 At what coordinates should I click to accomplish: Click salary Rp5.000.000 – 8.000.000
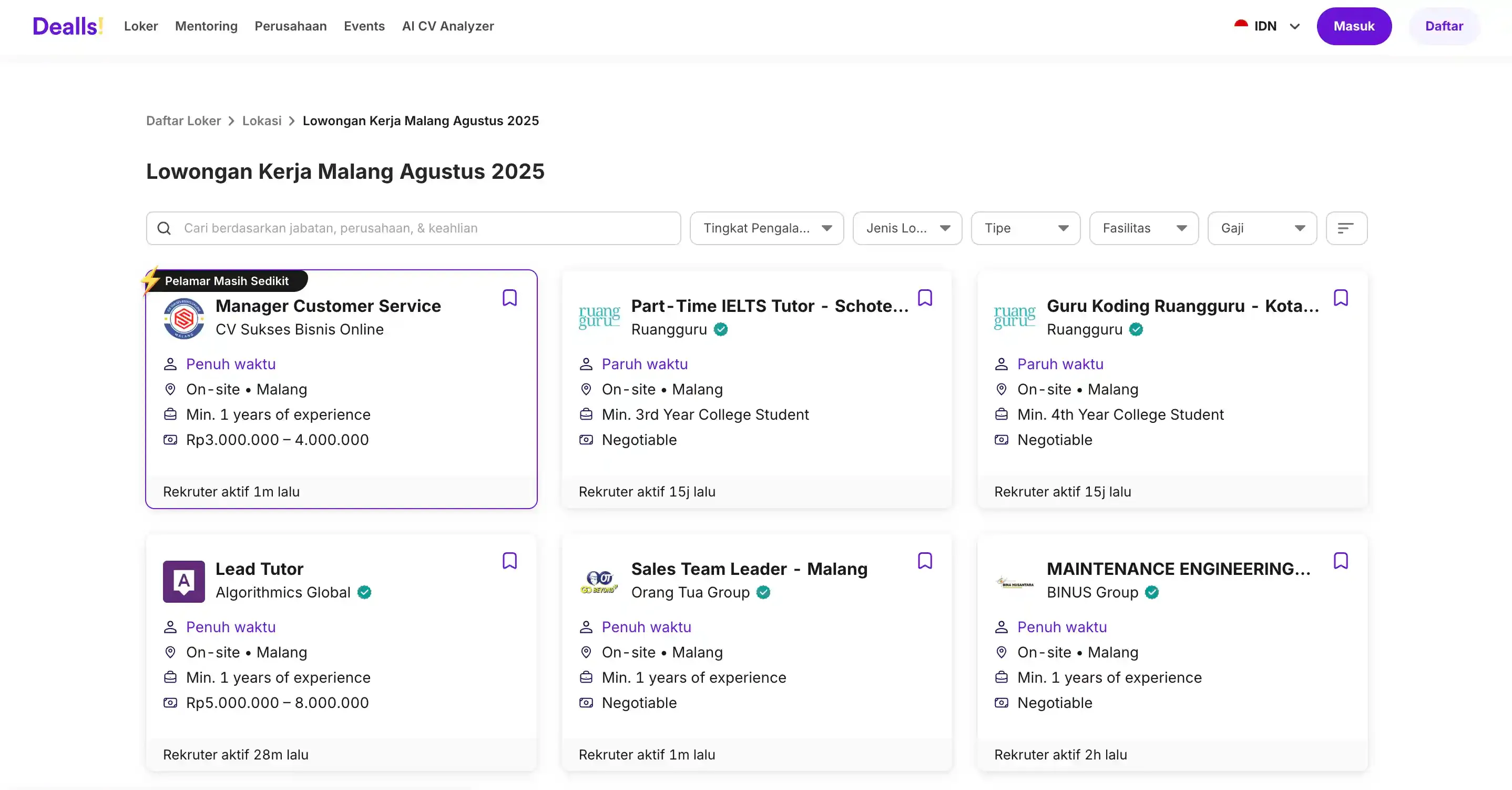(277, 703)
